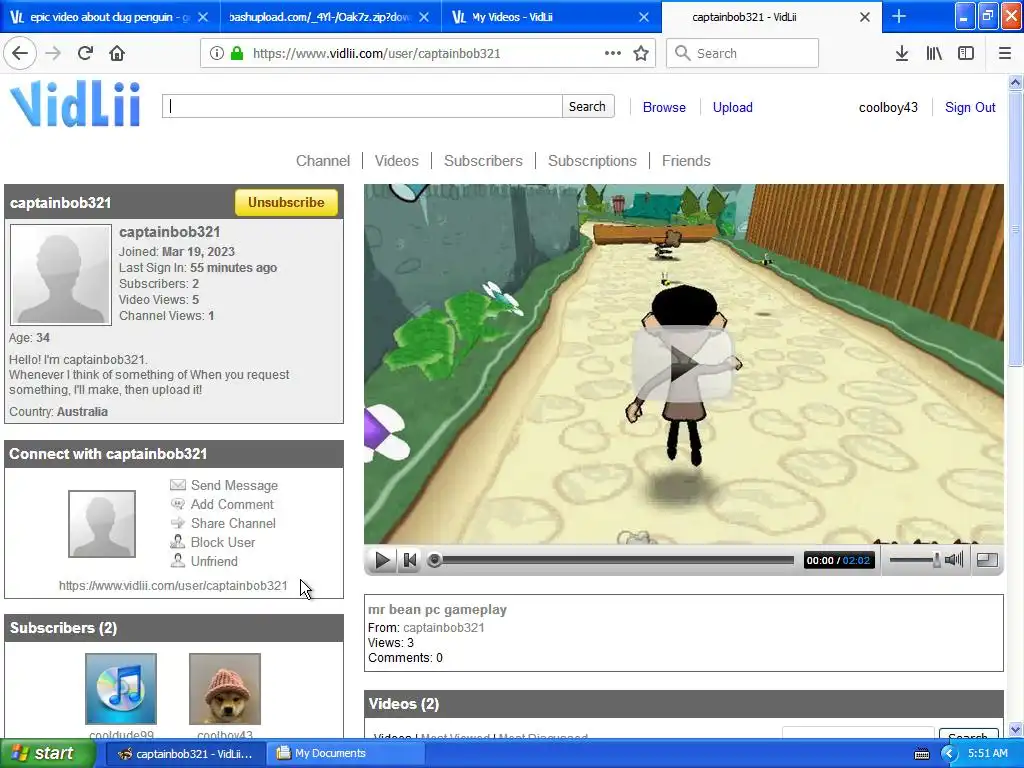Screen dimensions: 1024x768
Task: Click captainbob321 link after From:
Action: pyautogui.click(x=443, y=628)
